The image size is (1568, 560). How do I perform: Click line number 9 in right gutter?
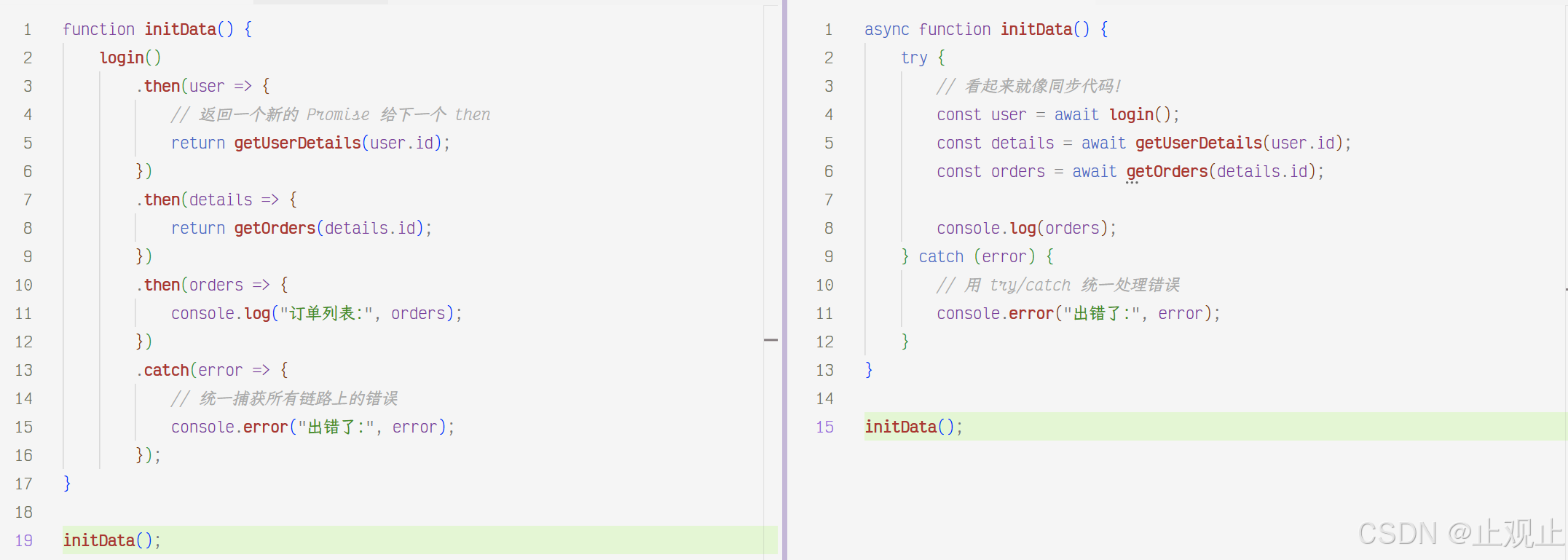point(829,256)
